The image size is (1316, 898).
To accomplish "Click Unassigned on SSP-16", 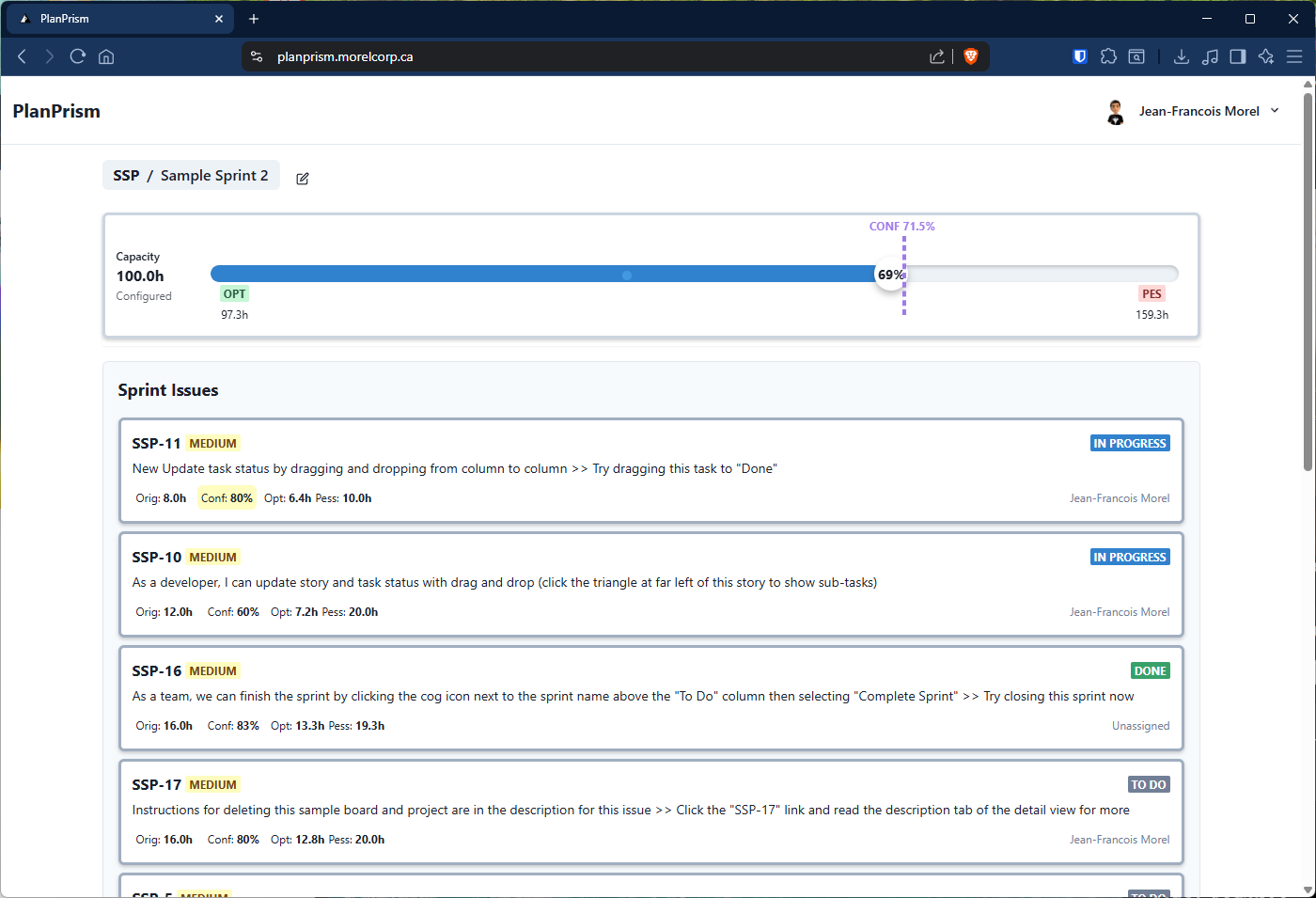I will (x=1140, y=726).
